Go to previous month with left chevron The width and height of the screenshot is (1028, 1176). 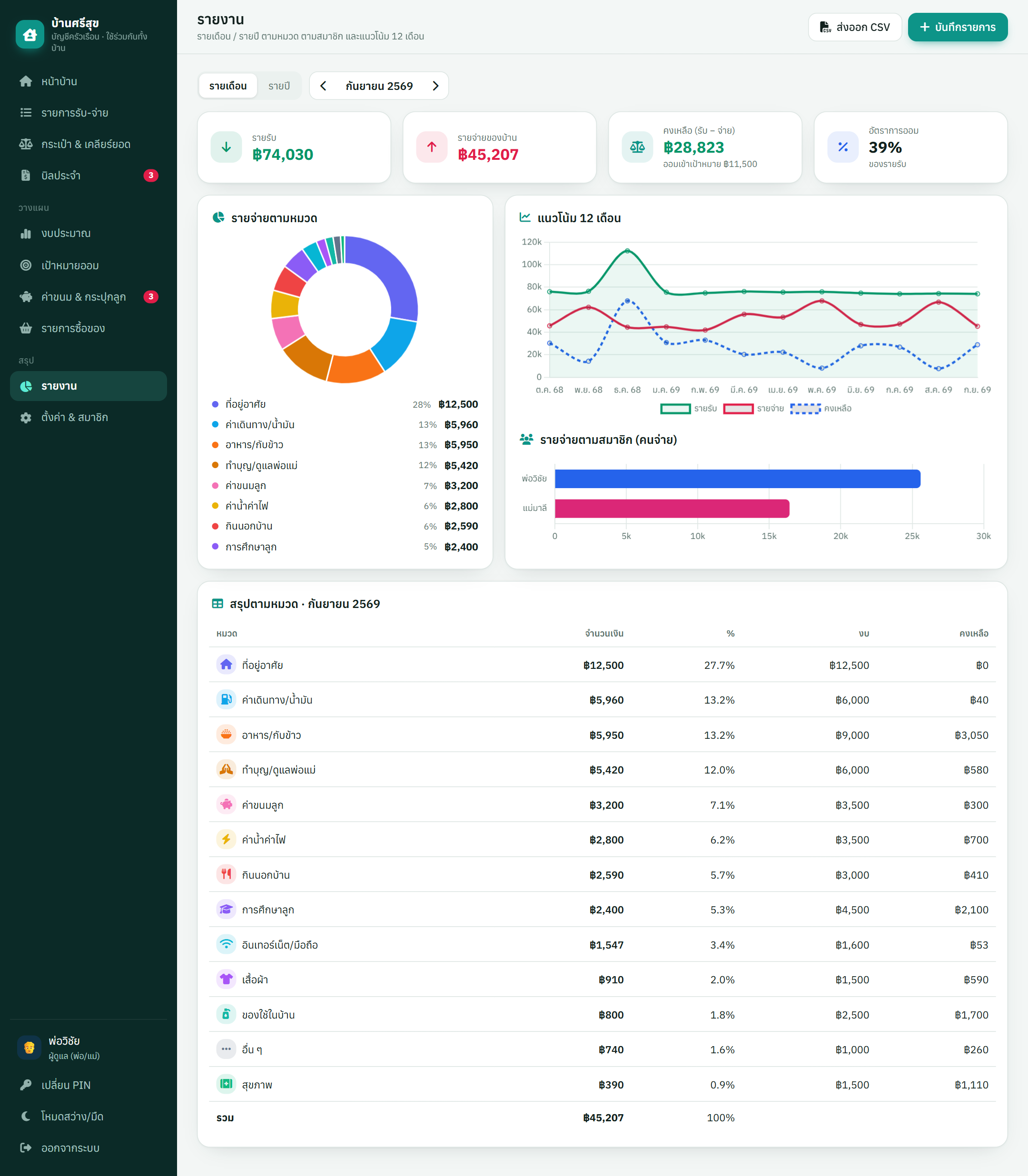click(x=324, y=86)
